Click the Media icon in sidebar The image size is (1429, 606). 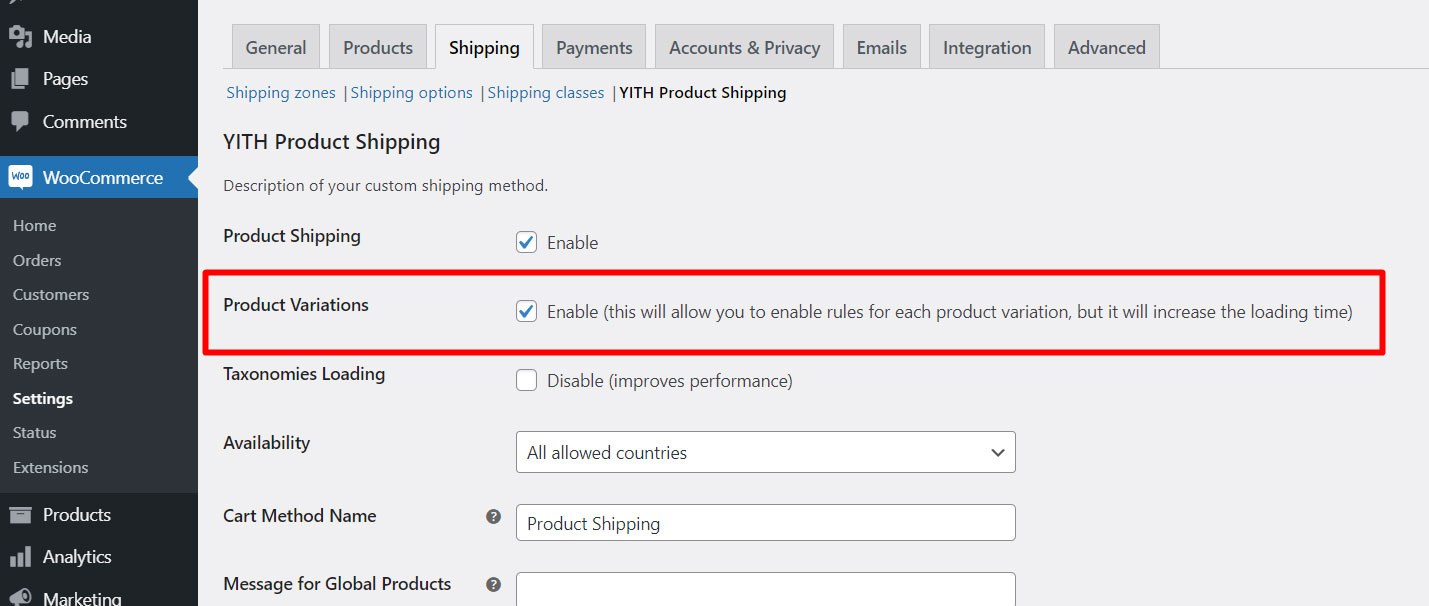20,37
